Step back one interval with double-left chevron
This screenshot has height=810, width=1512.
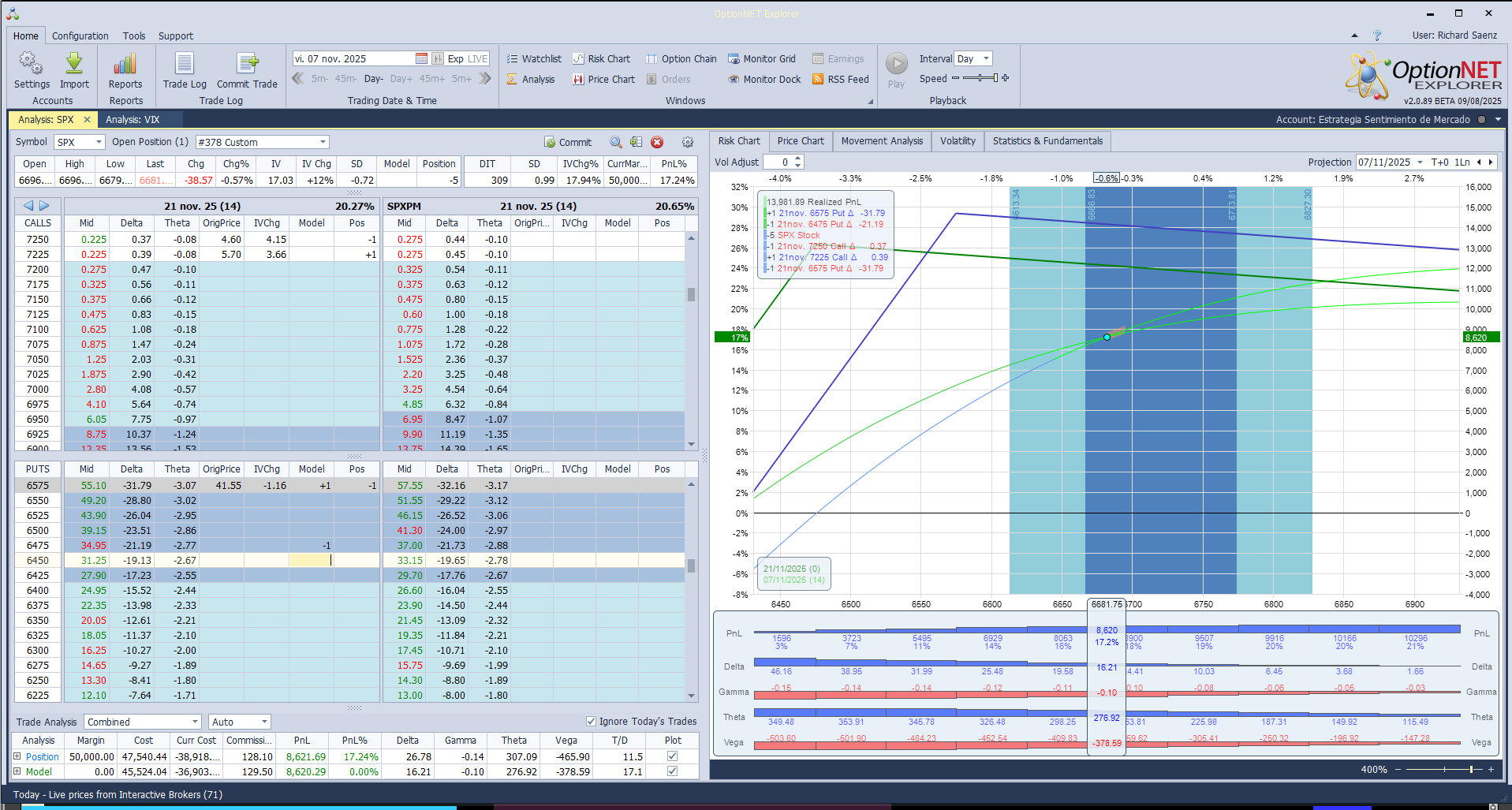click(298, 78)
